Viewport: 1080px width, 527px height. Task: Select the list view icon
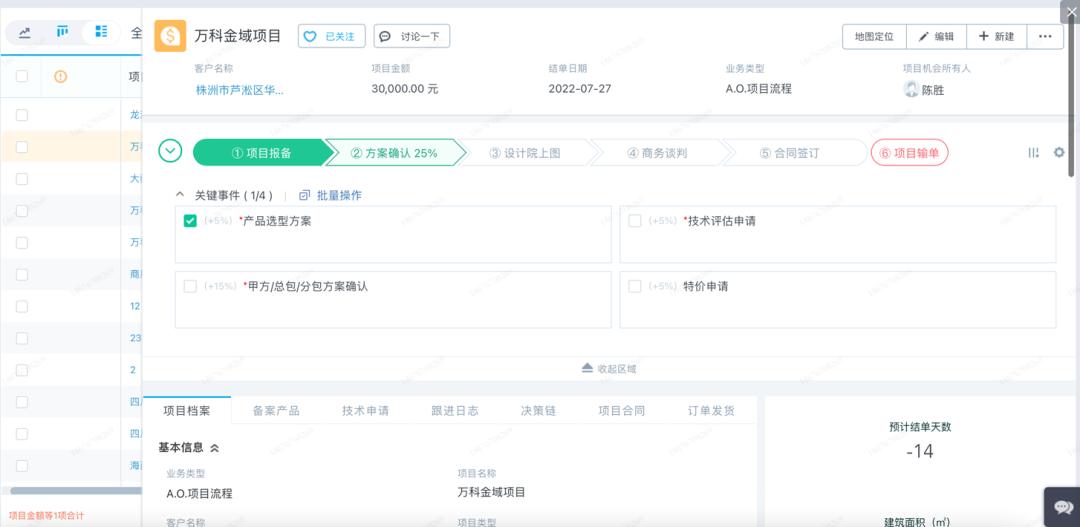[101, 31]
